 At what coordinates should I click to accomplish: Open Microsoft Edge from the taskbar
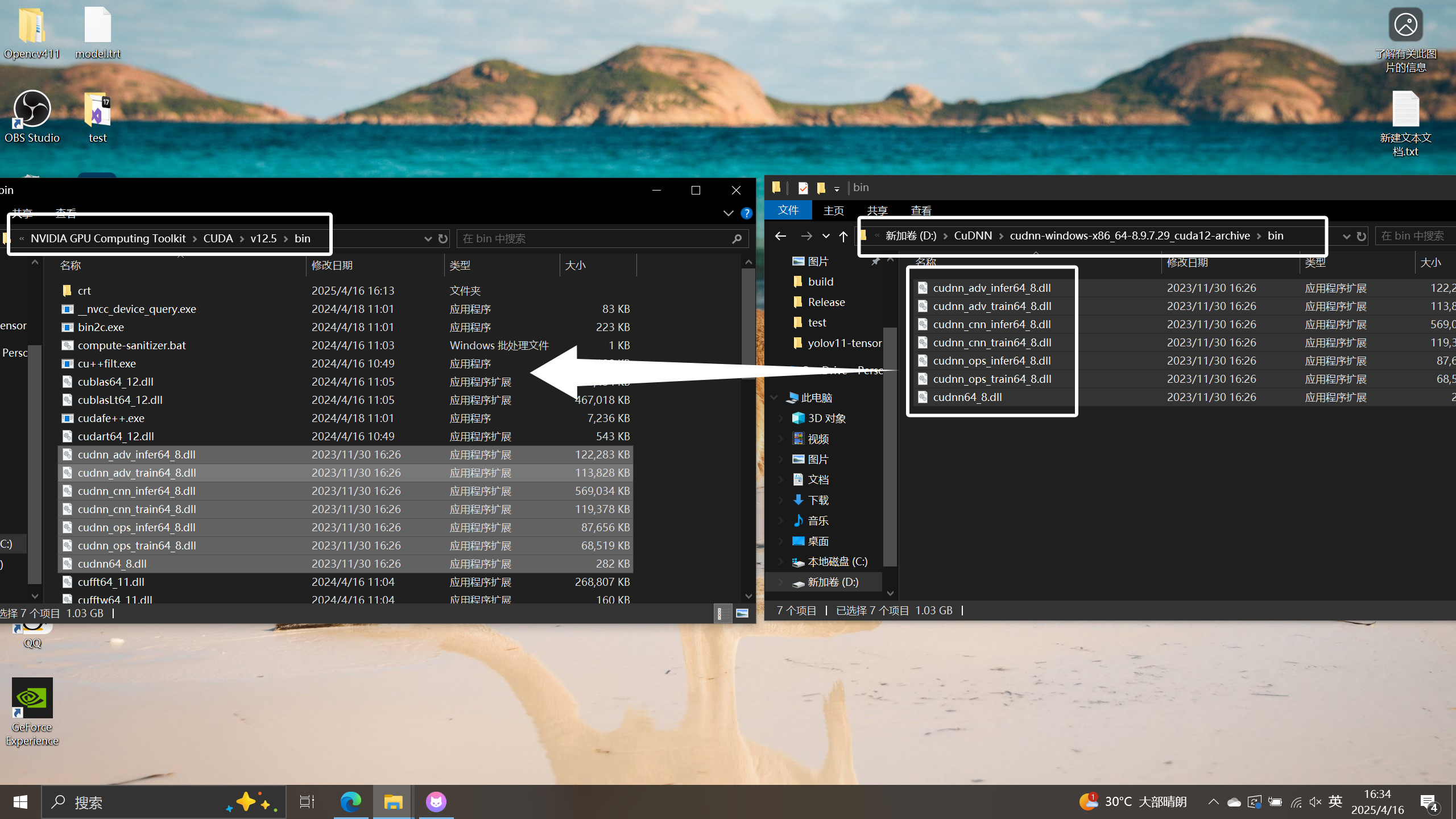tap(350, 802)
